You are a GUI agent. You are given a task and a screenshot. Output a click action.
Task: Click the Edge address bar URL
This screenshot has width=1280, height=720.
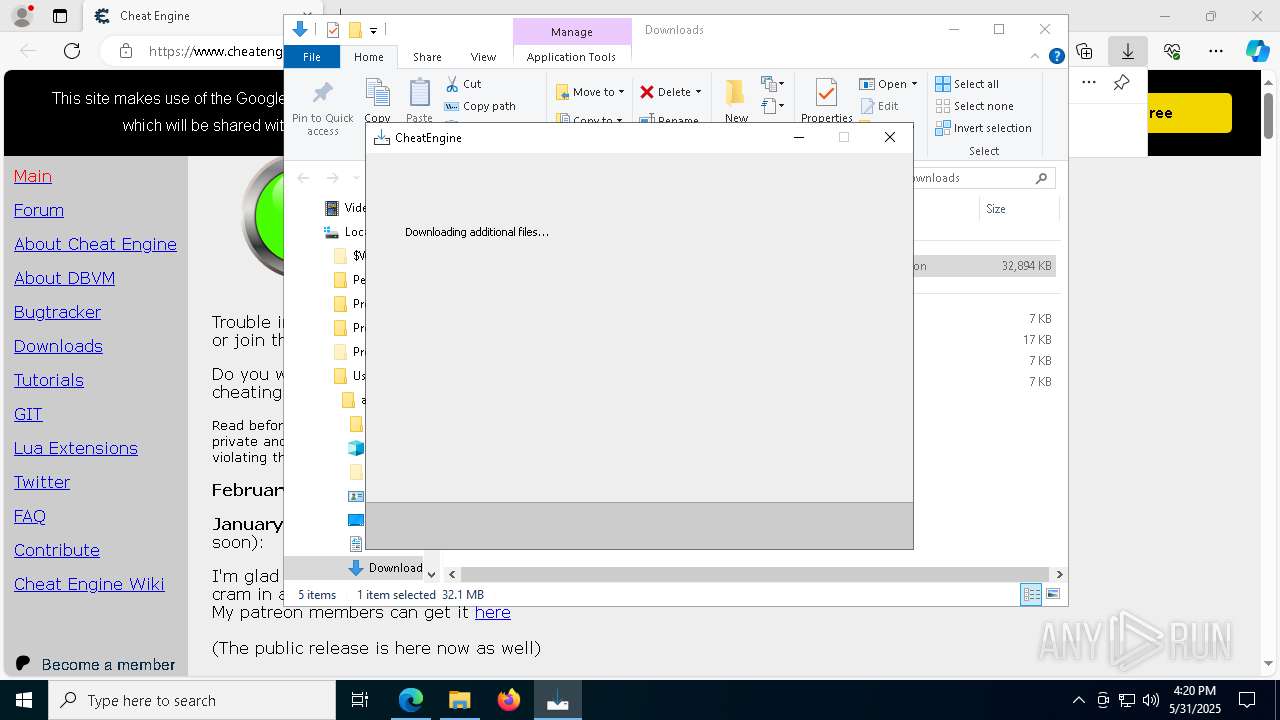215,51
